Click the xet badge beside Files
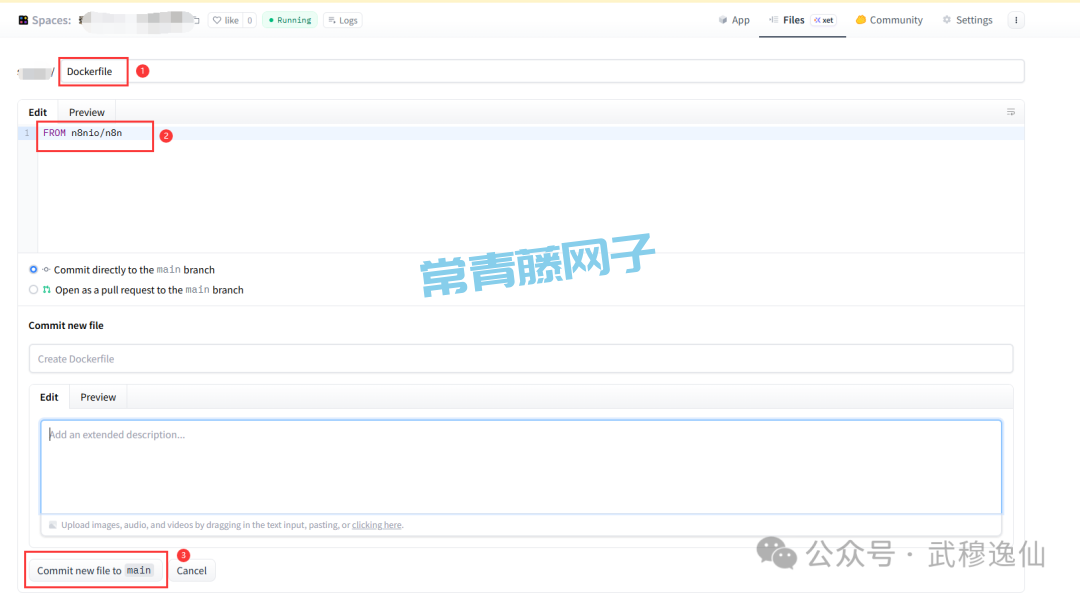Screen dimensions: 1080x597 click(823, 20)
